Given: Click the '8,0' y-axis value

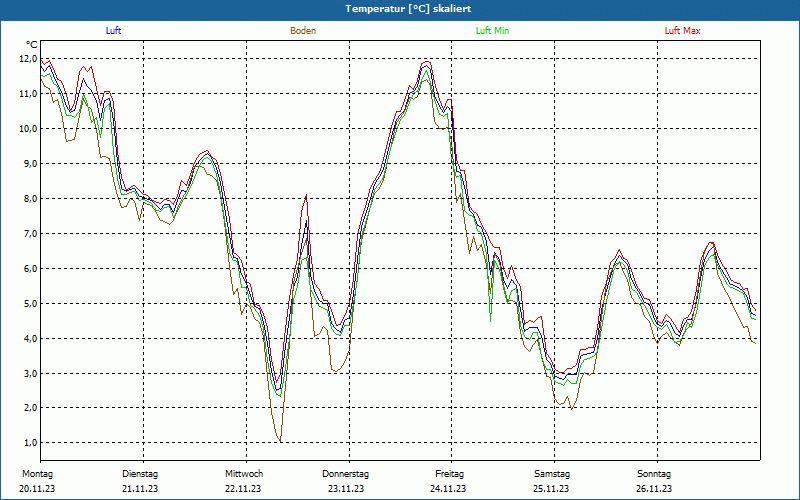Looking at the screenshot, I should pos(31,198).
